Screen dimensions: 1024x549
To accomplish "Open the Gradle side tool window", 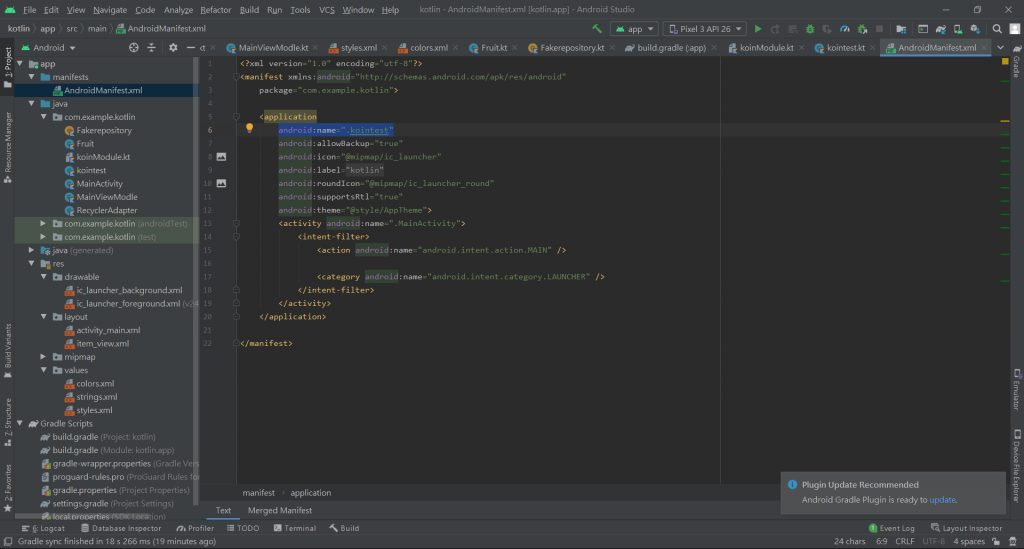I will point(1017,62).
